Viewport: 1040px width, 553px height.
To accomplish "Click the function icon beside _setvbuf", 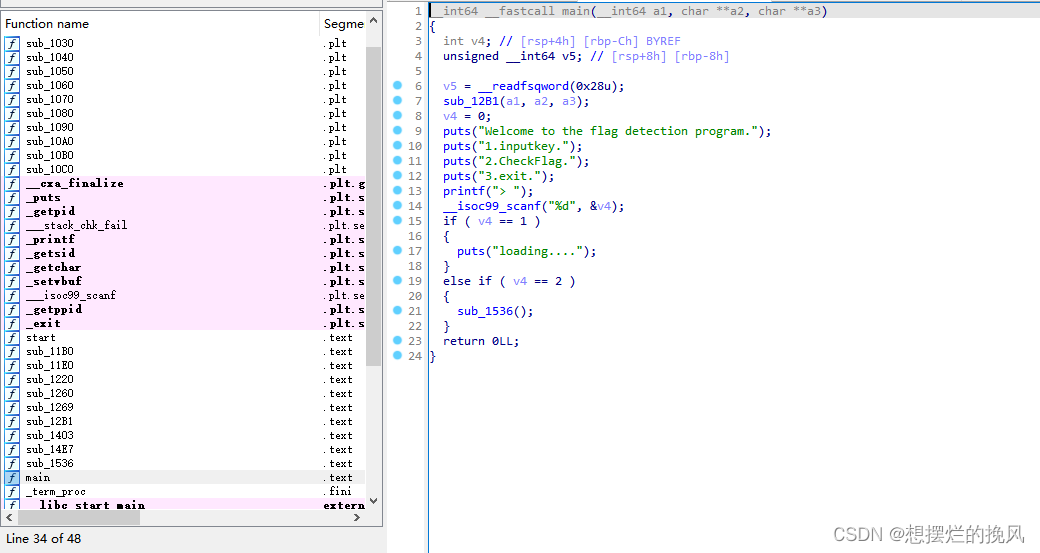I will (12, 281).
